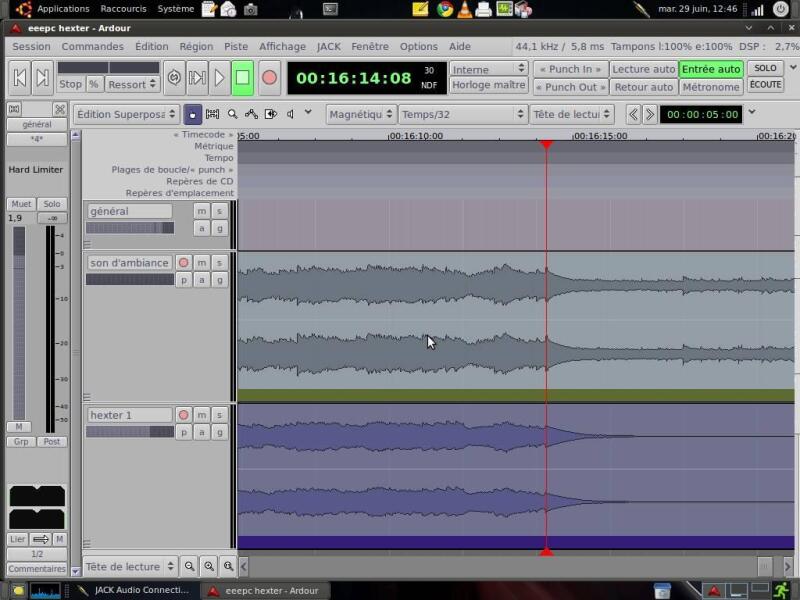Viewport: 800px width, 600px height.
Task: Open the Fenêtre menu
Action: (370, 46)
